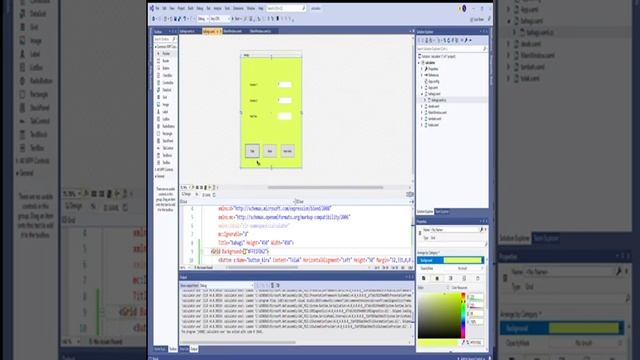Expand the MainWindow.xaml node
Image resolution: width=640 pixels, height=360 pixels.
point(422,112)
